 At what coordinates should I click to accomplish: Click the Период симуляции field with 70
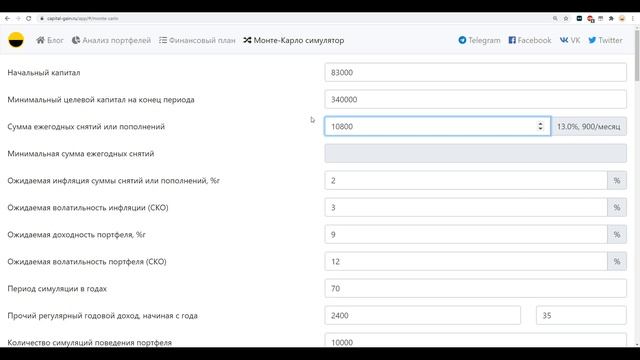tap(476, 289)
